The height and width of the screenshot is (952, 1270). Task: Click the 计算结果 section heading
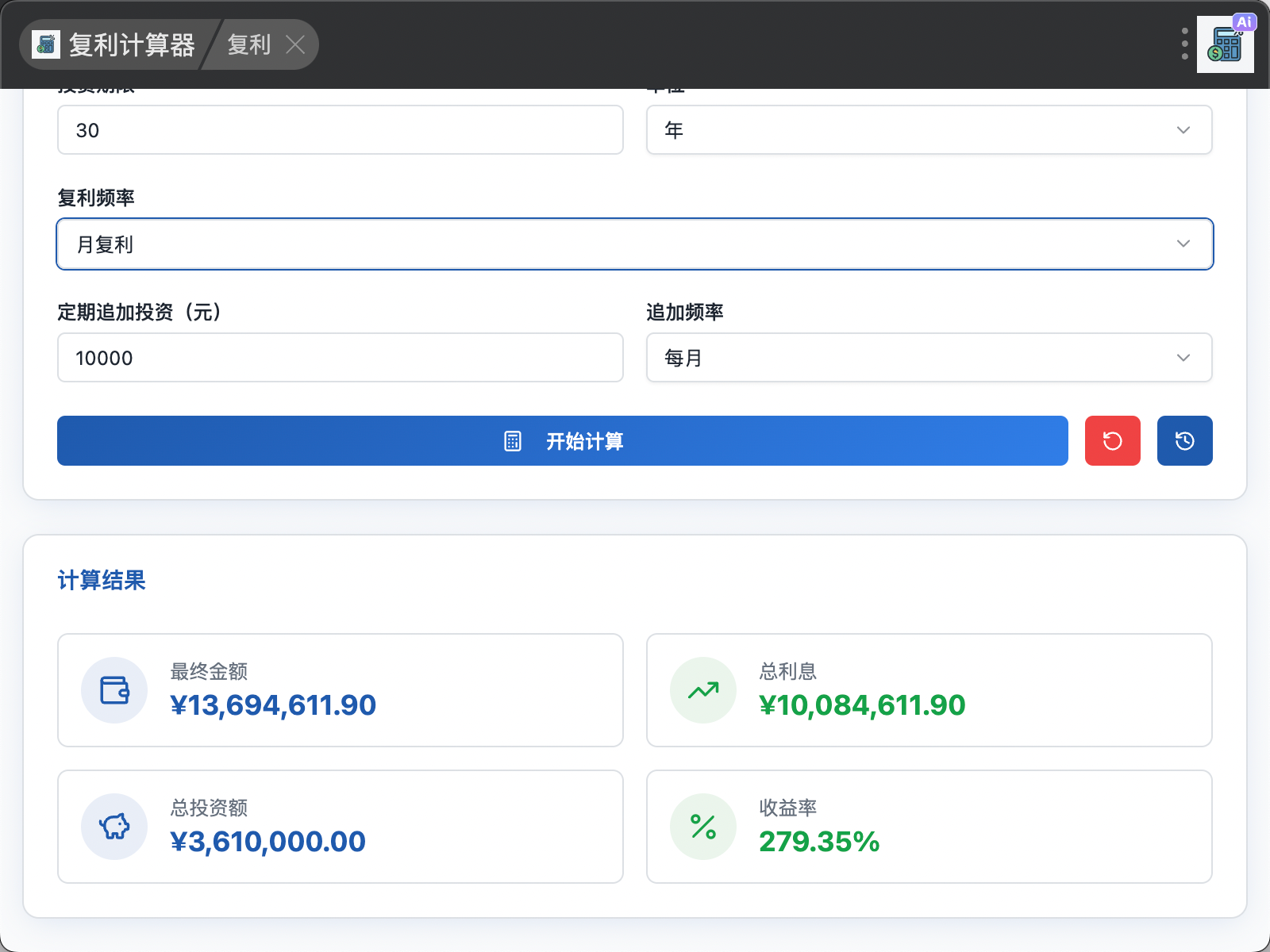[x=102, y=580]
